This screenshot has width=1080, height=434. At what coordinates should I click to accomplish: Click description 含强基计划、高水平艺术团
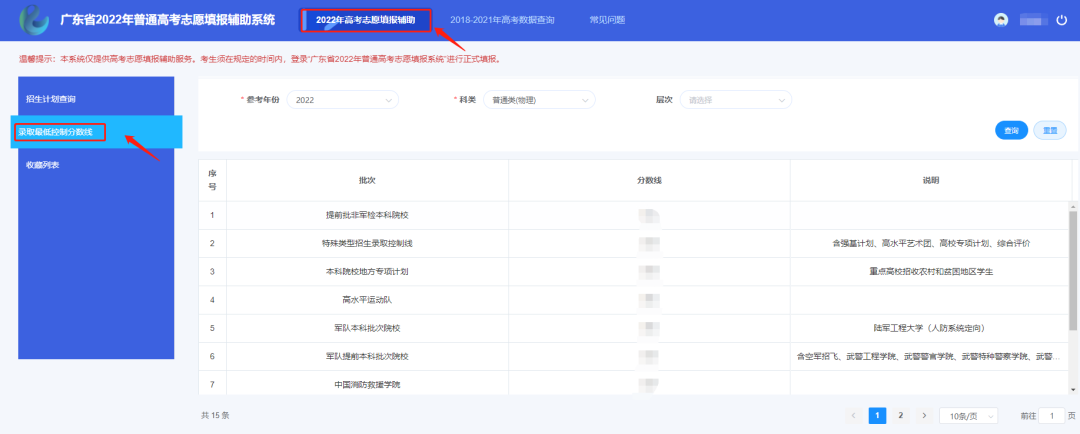(931, 243)
